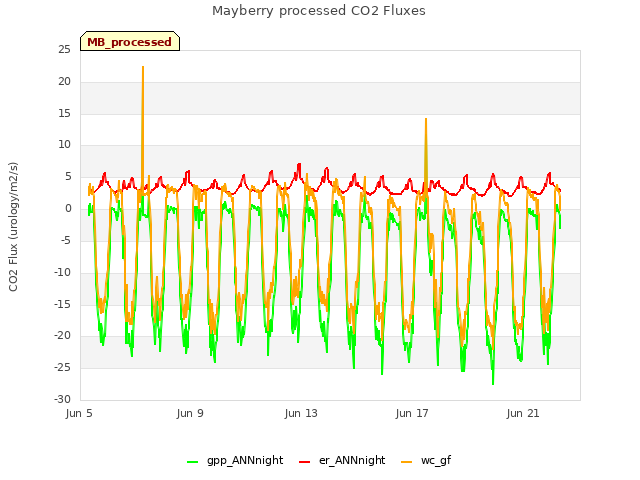
Task: Click the Jun 5 x-axis label
Action: (x=79, y=413)
